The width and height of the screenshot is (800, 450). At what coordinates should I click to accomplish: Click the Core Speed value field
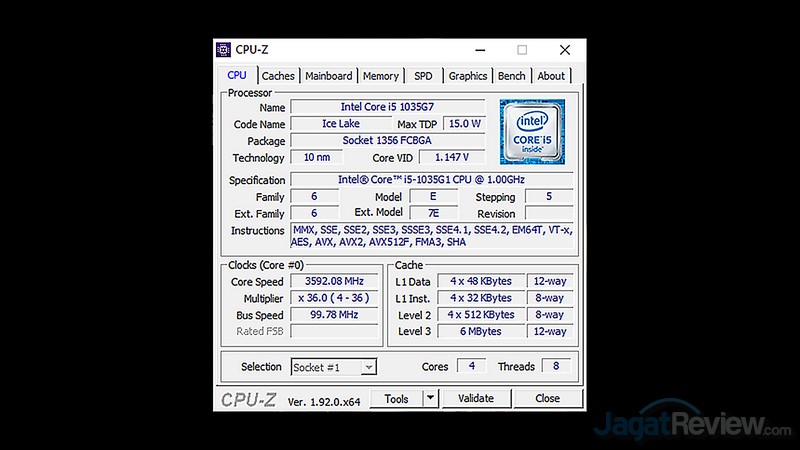[x=334, y=282]
